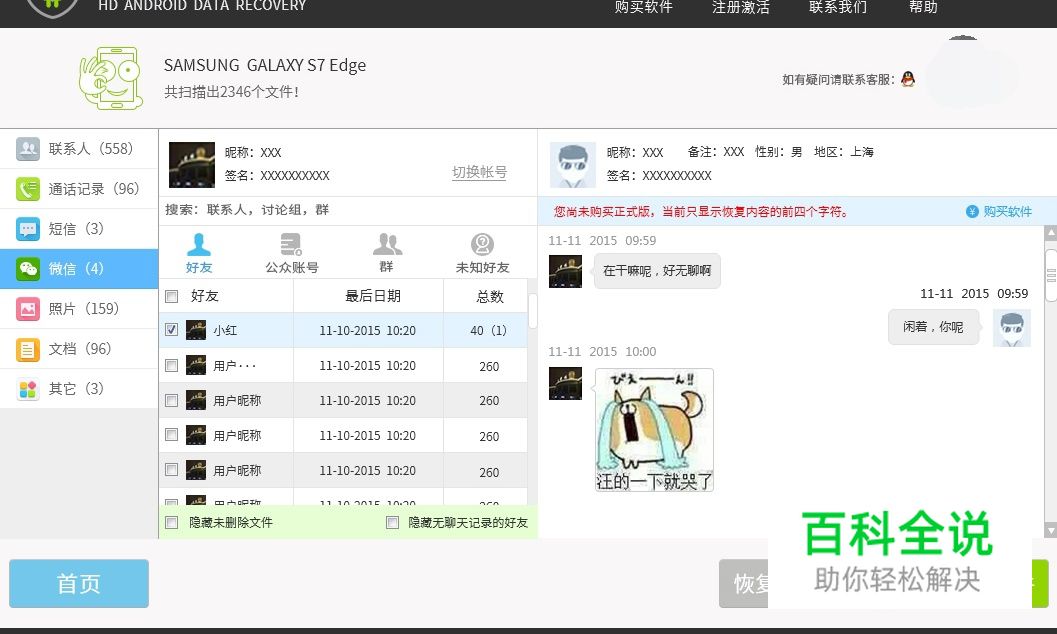Check the first 用户昵称 row checkbox

tap(172, 400)
